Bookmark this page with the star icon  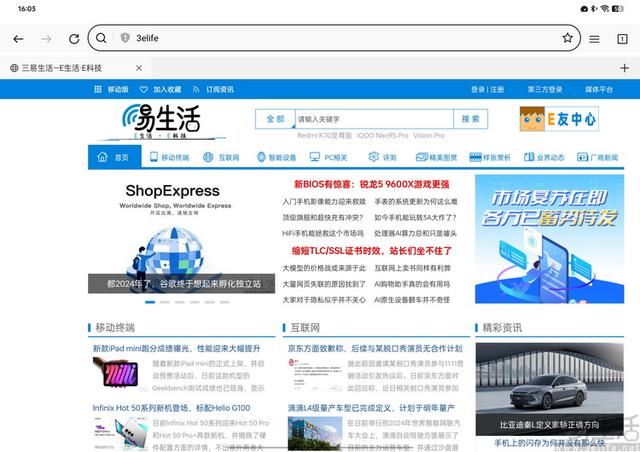567,38
